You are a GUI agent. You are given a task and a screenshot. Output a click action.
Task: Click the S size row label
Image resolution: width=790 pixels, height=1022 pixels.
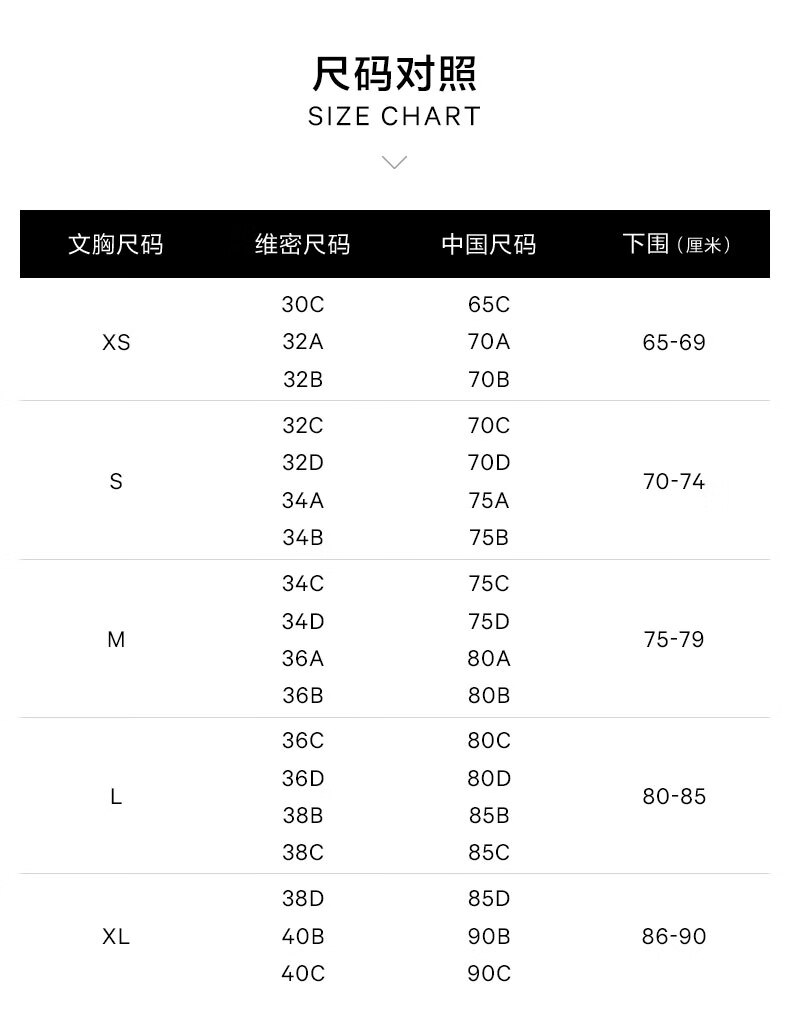point(116,481)
